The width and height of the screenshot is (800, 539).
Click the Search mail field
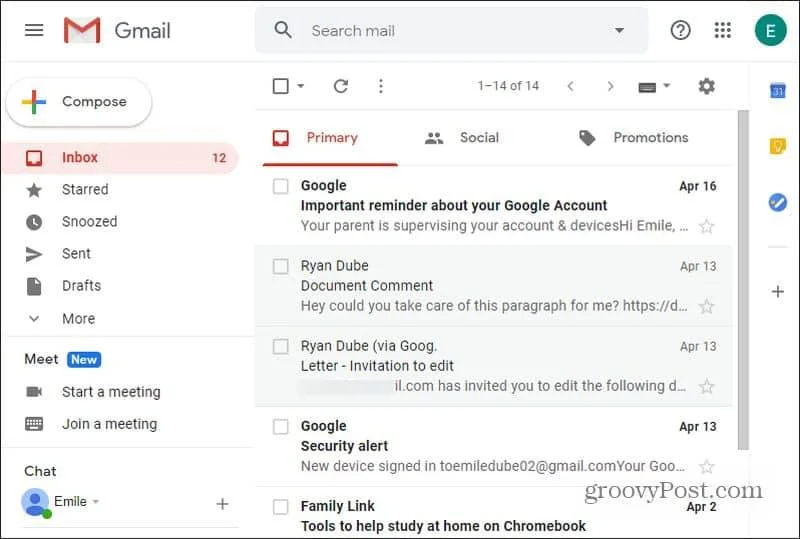pos(452,30)
